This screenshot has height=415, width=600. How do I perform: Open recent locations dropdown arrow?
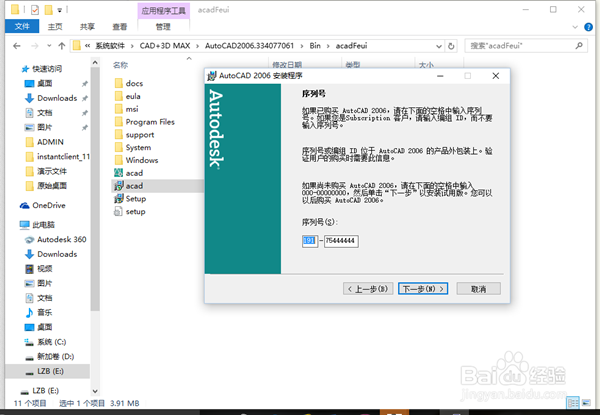click(x=49, y=46)
